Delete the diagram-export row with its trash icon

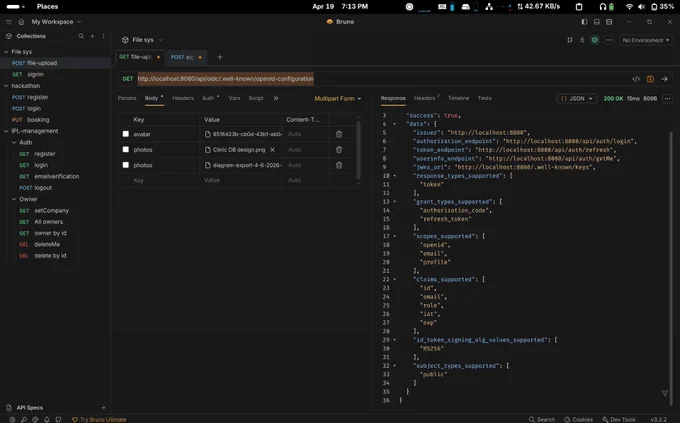[339, 165]
